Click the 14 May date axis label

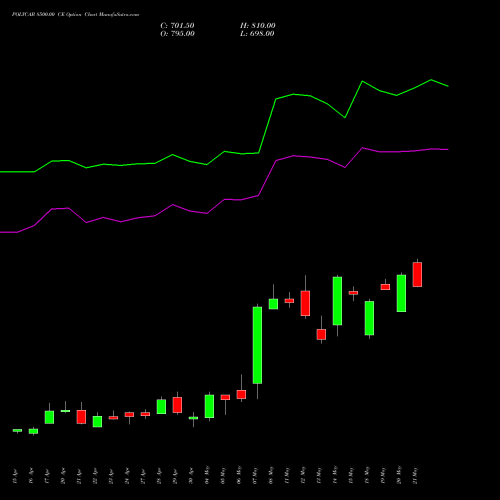pos(335,475)
